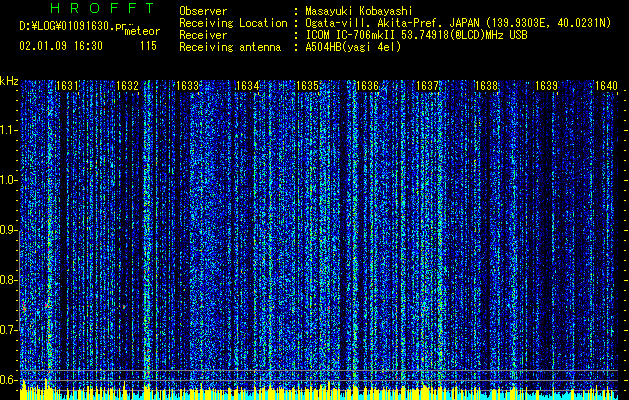The height and width of the screenshot is (400, 629).
Task: Click the Observer field label
Action: point(203,11)
